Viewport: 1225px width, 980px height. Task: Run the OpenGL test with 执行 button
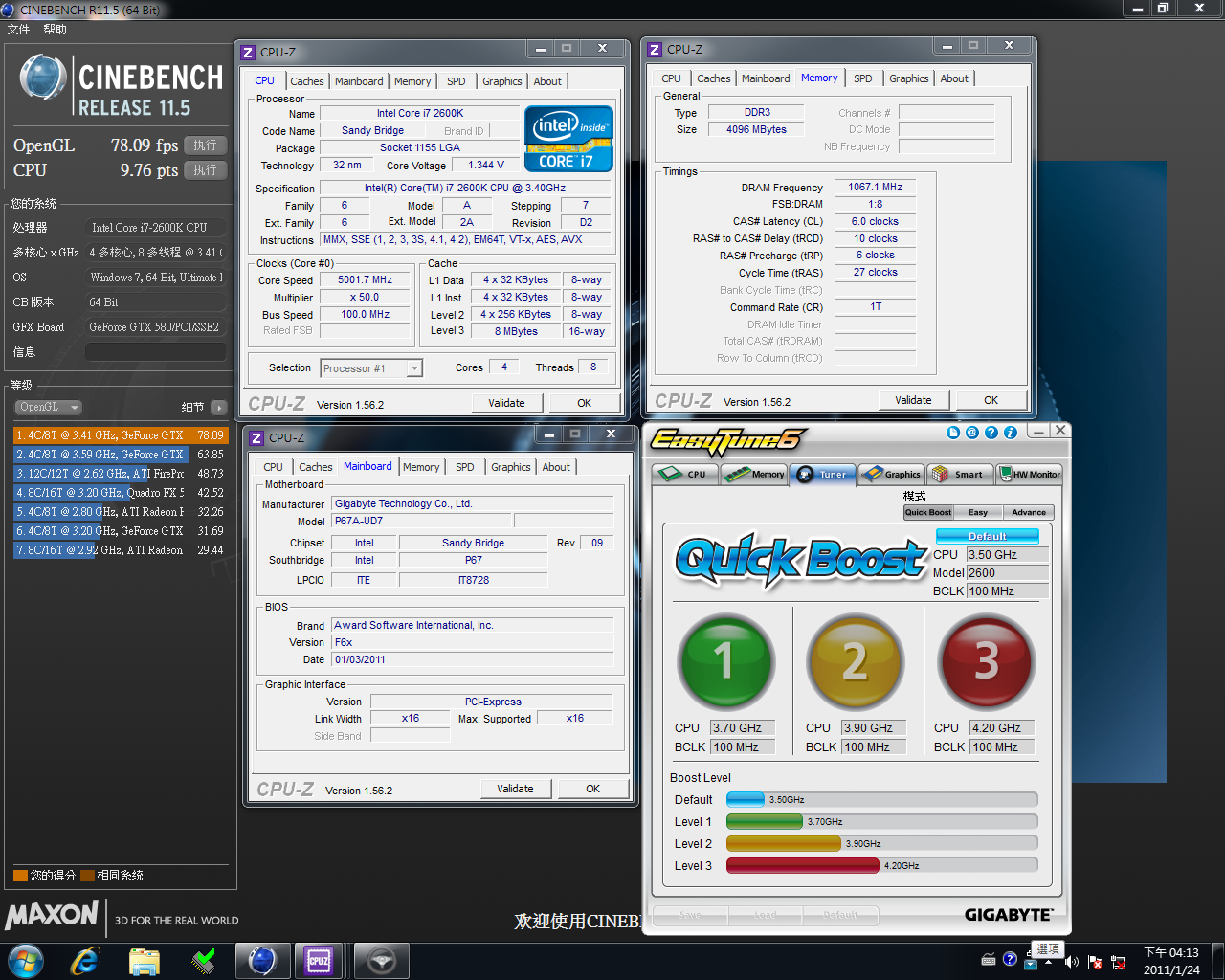pyautogui.click(x=205, y=145)
